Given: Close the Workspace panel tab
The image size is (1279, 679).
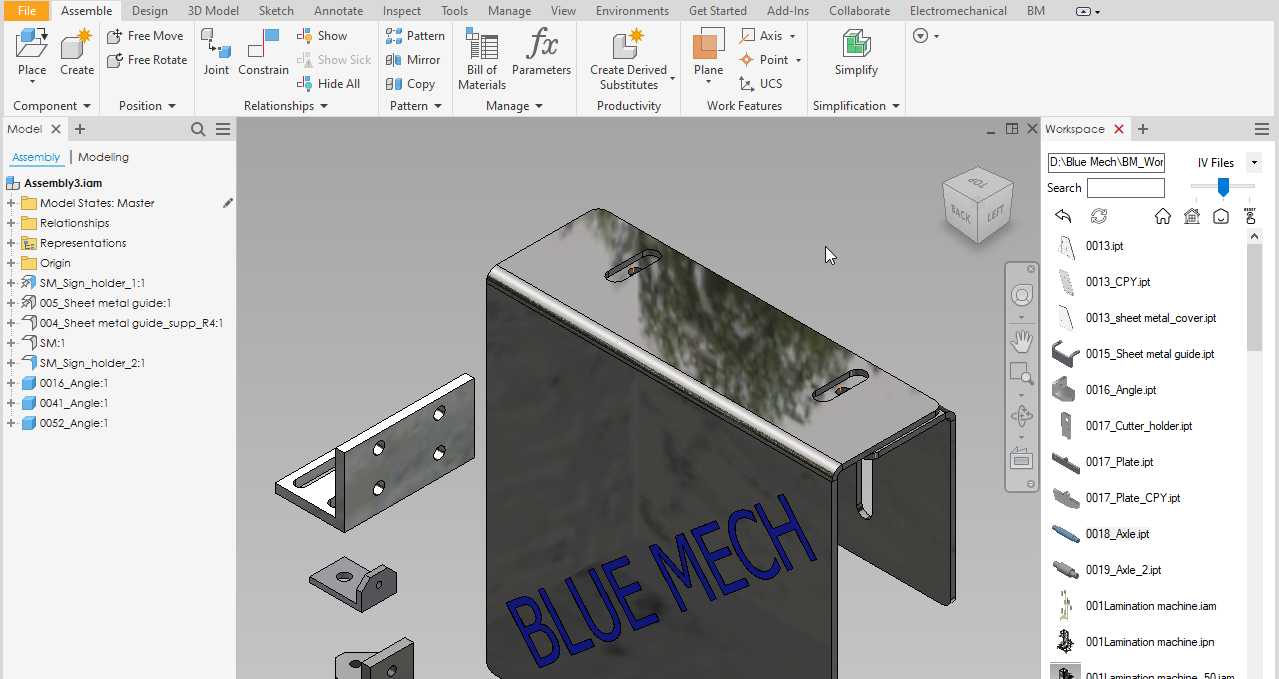Looking at the screenshot, I should point(1119,129).
